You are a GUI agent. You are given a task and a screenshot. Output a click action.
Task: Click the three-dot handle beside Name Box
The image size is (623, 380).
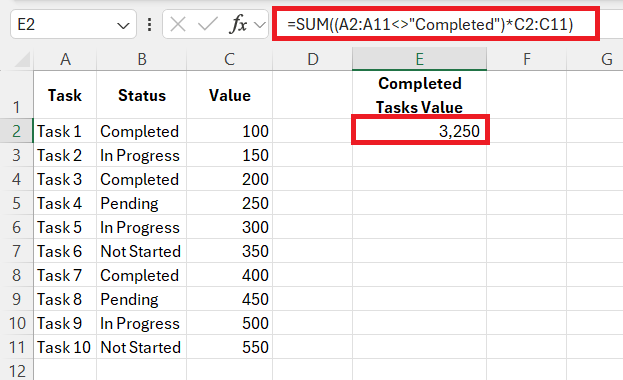149,25
